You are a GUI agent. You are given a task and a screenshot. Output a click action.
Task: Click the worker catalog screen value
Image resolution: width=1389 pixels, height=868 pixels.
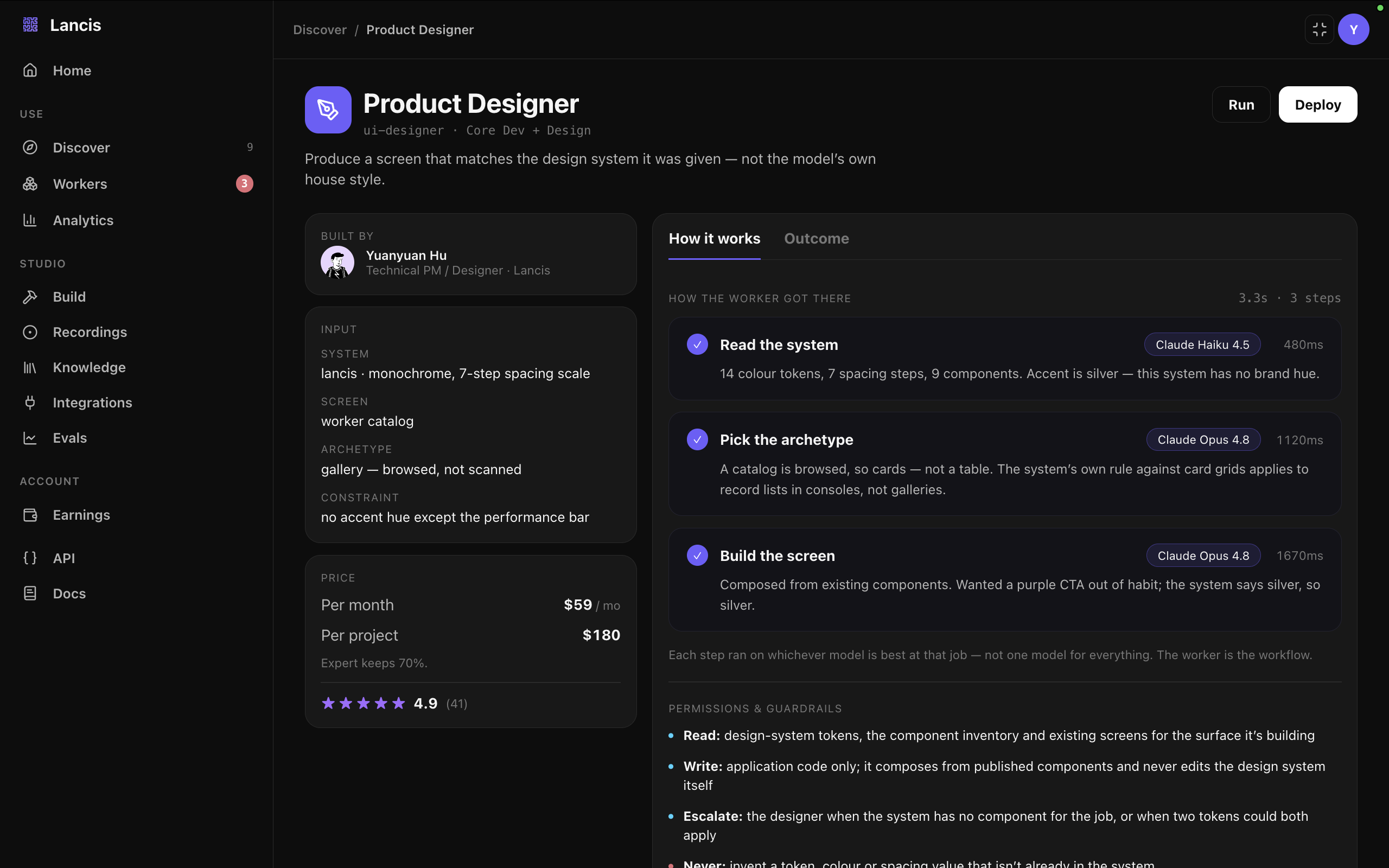367,422
